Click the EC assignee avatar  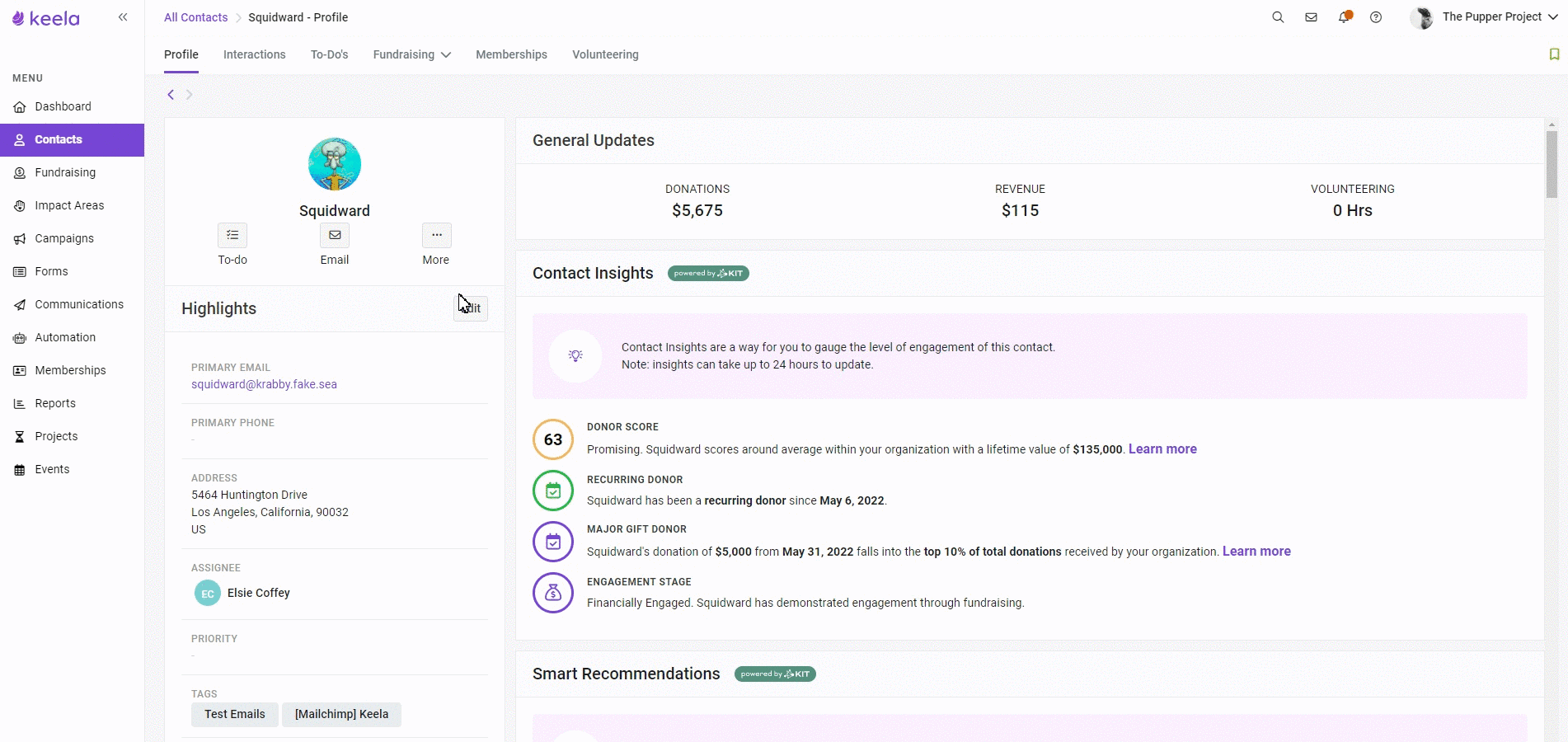(x=208, y=593)
